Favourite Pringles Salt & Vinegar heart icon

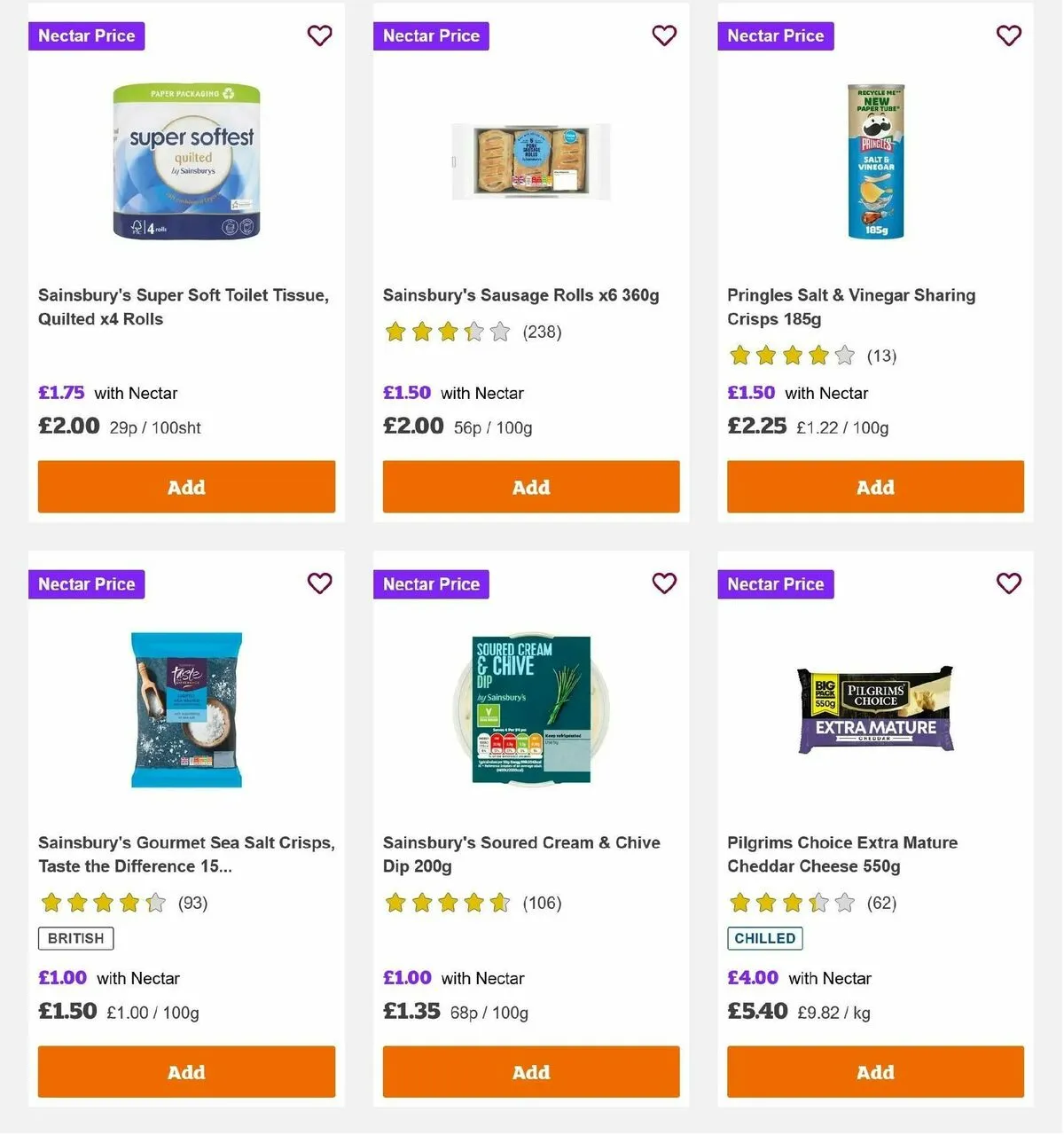point(1009,35)
